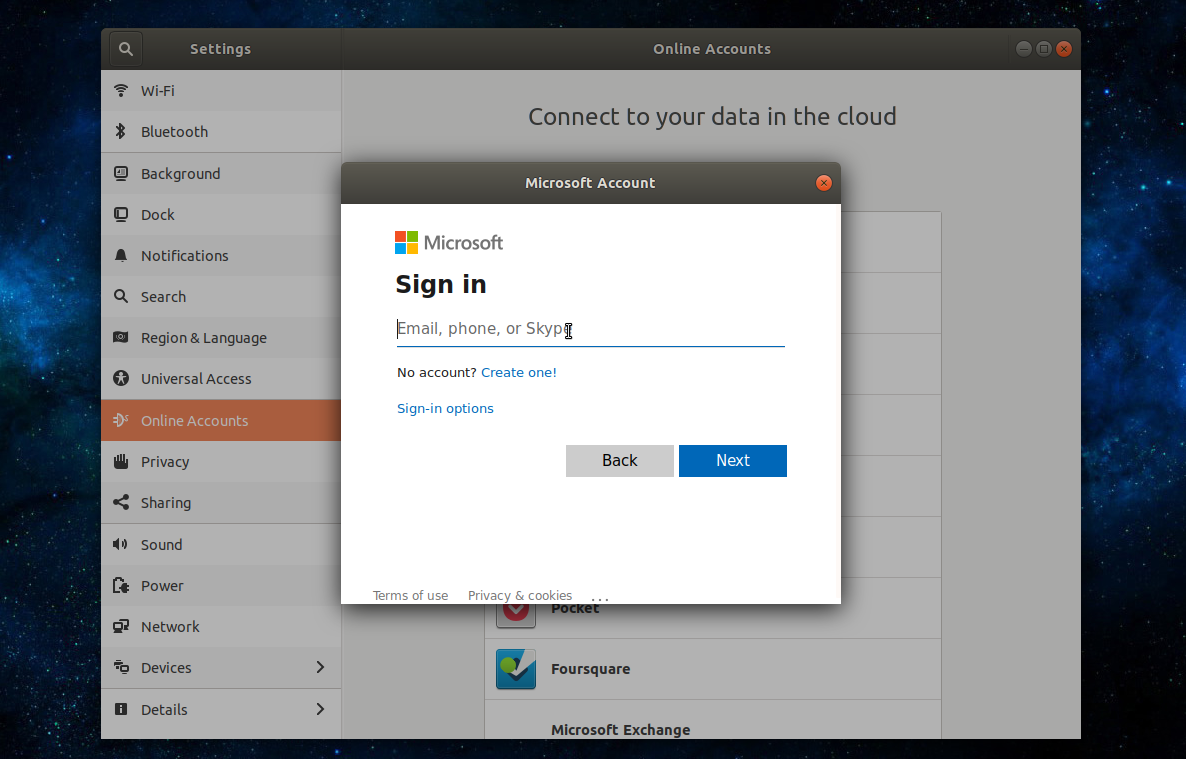Click the Online Accounts plug icon
This screenshot has width=1186, height=759.
(121, 420)
